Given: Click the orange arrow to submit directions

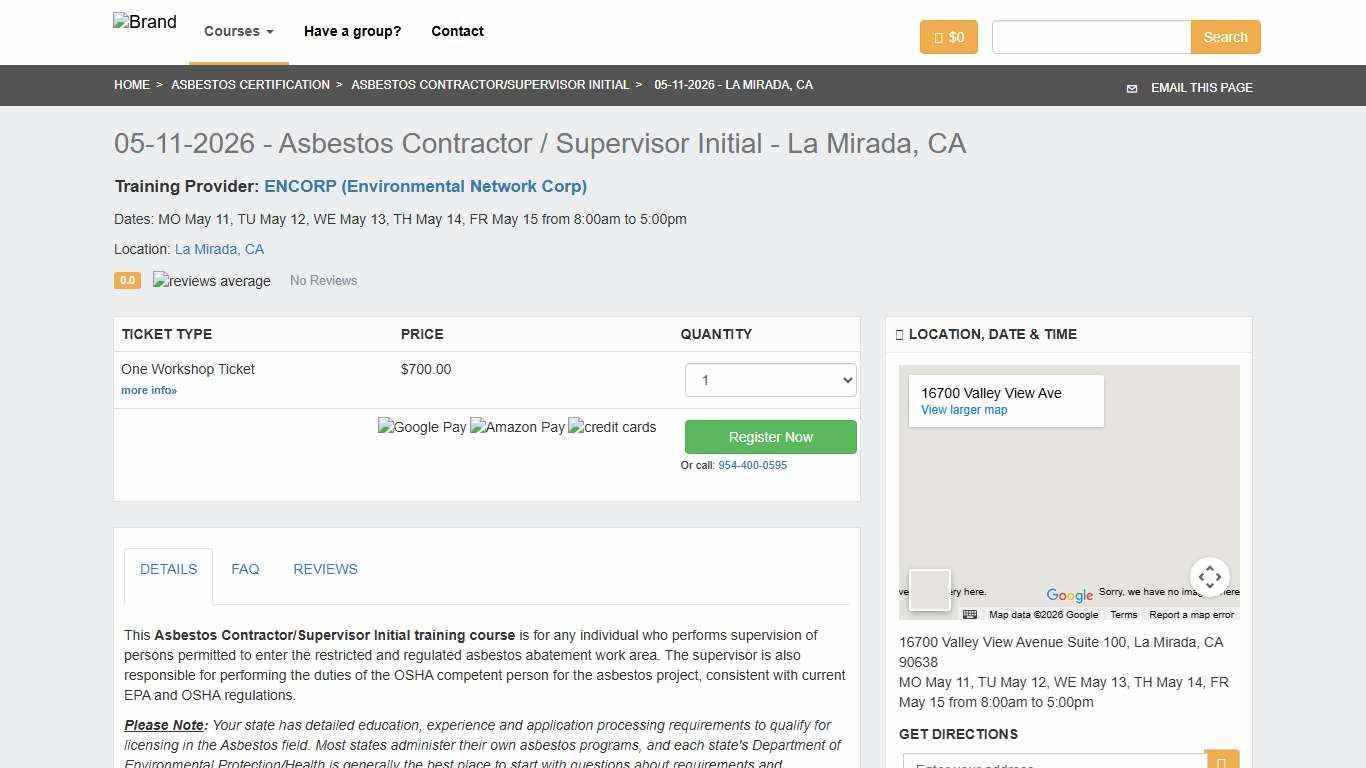Looking at the screenshot, I should point(1222,760).
